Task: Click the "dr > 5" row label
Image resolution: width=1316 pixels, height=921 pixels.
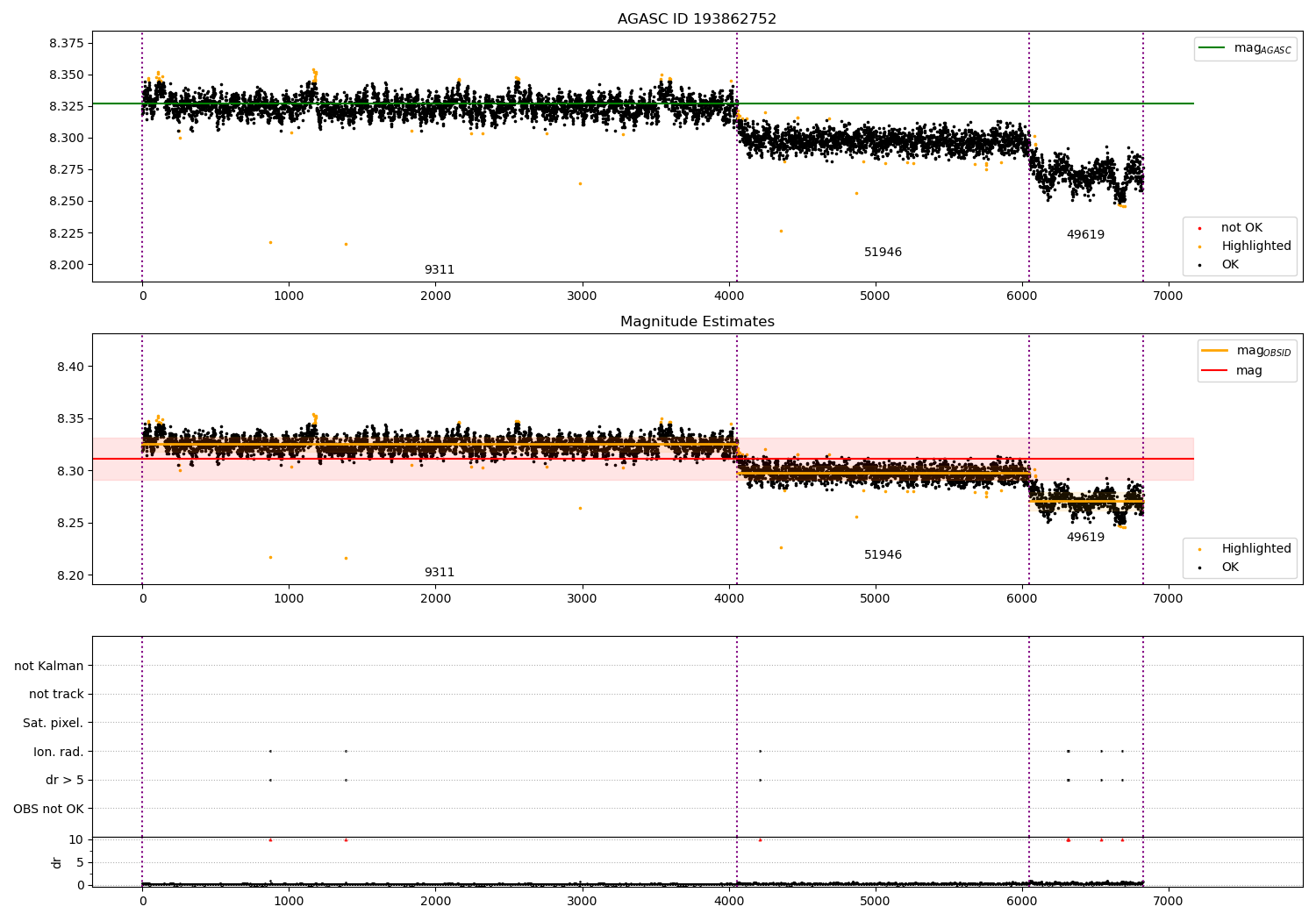Action: point(65,780)
